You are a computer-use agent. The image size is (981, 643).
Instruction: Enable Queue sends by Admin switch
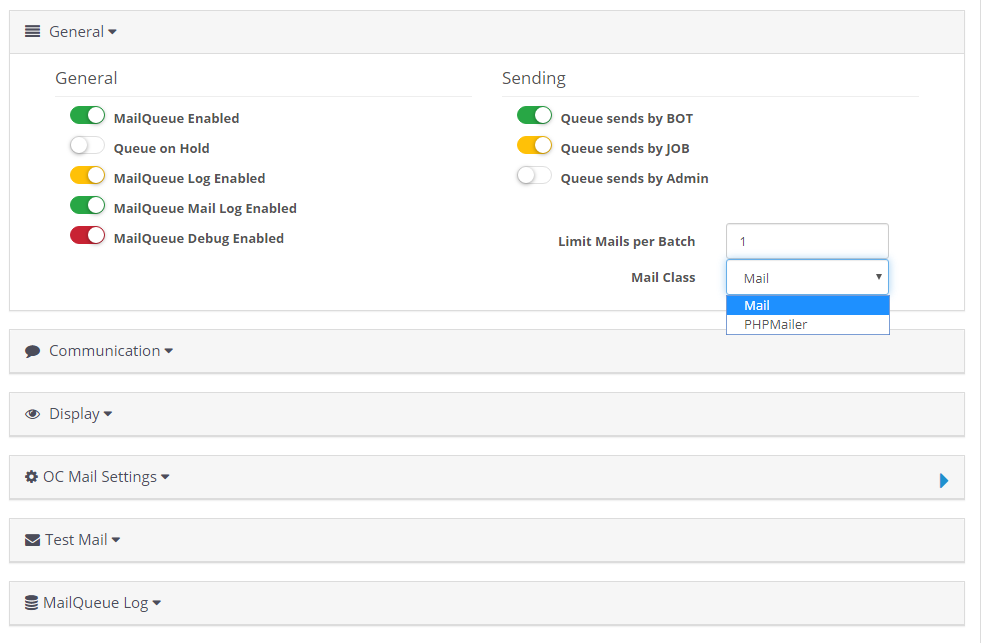click(x=534, y=176)
